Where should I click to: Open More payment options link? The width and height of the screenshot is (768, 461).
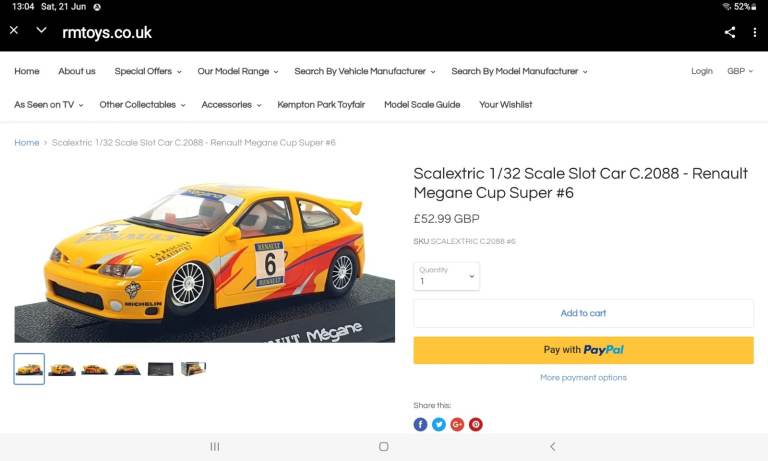click(583, 378)
